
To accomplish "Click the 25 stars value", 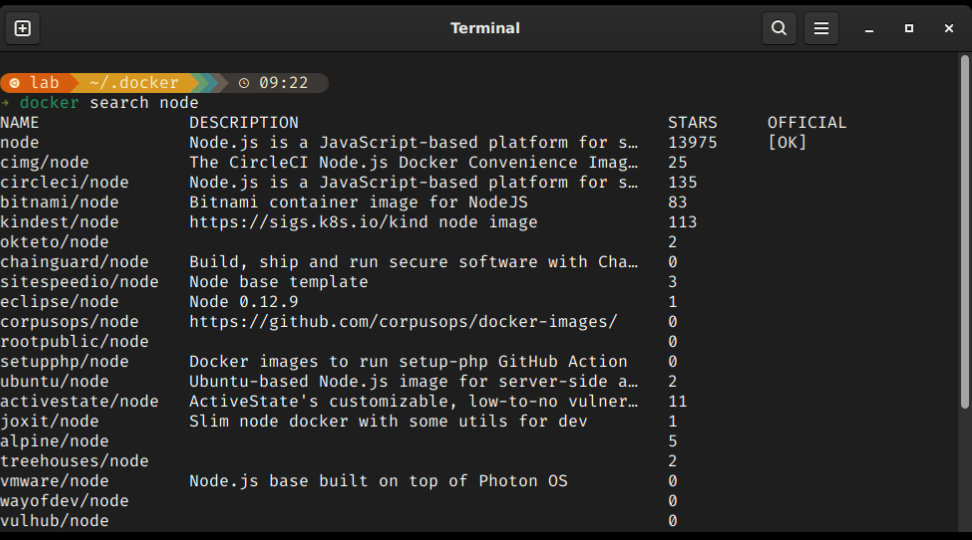I will click(x=678, y=162).
